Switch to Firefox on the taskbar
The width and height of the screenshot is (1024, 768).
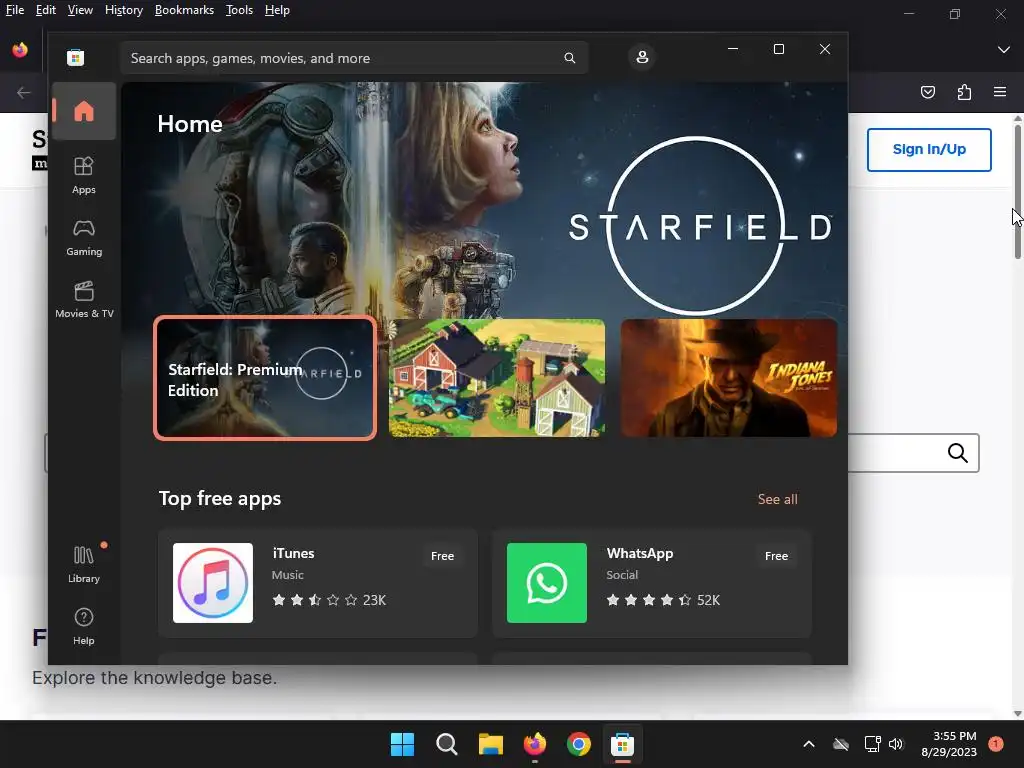[535, 744]
